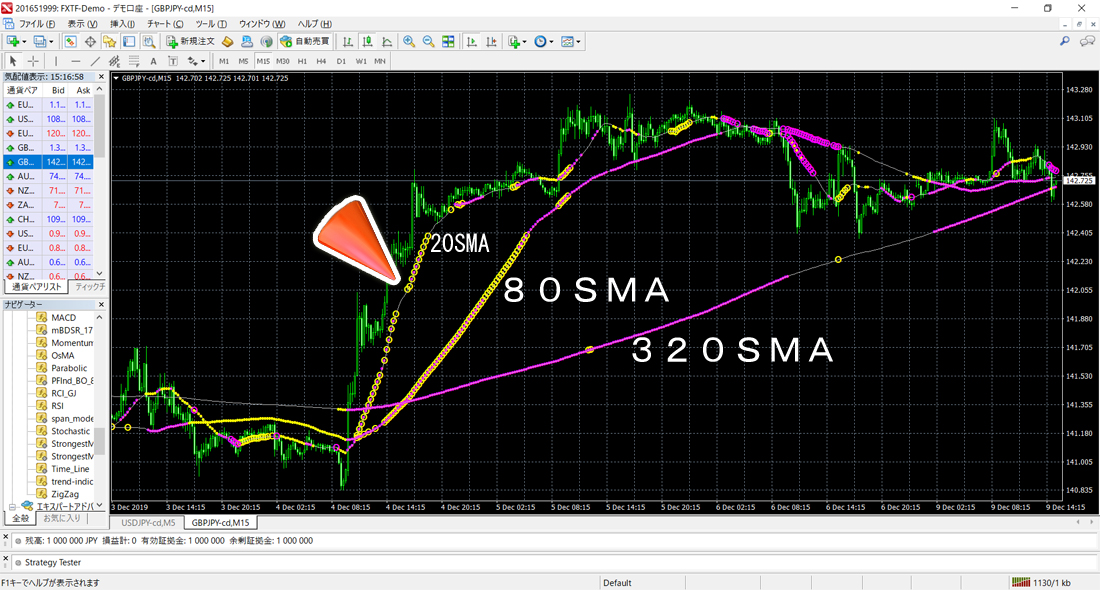Toggle the Market Watch window icon
Viewport: 1100px width, 590px height.
pyautogui.click(x=70, y=41)
